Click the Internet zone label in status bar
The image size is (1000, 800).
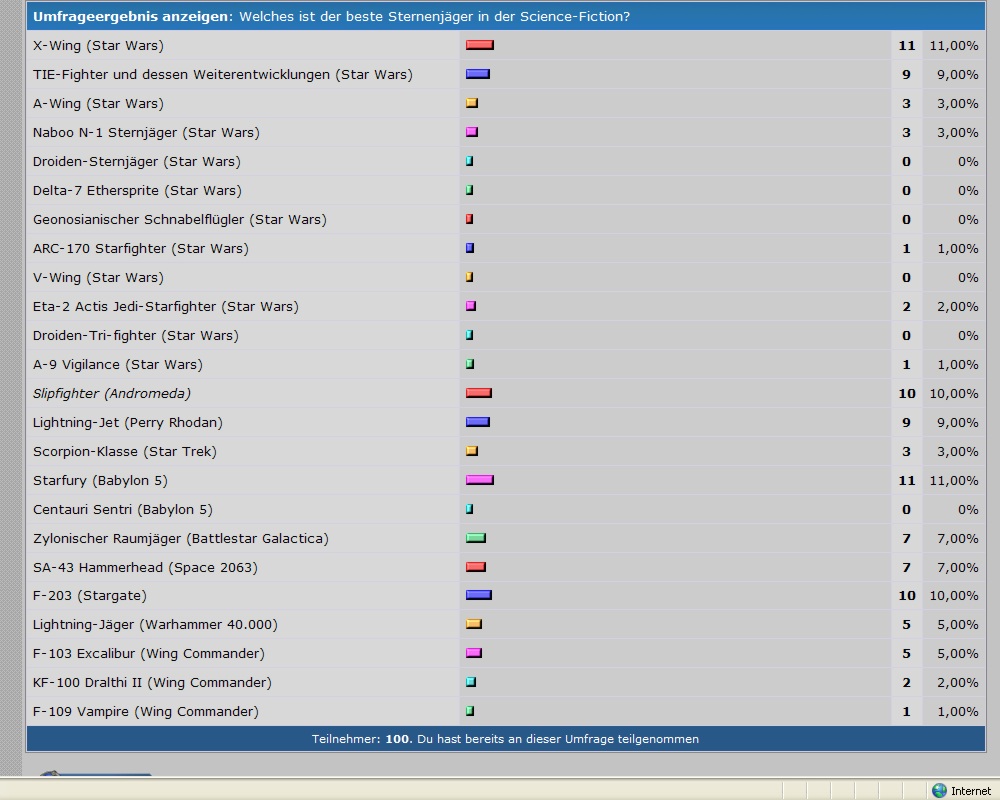[971, 791]
